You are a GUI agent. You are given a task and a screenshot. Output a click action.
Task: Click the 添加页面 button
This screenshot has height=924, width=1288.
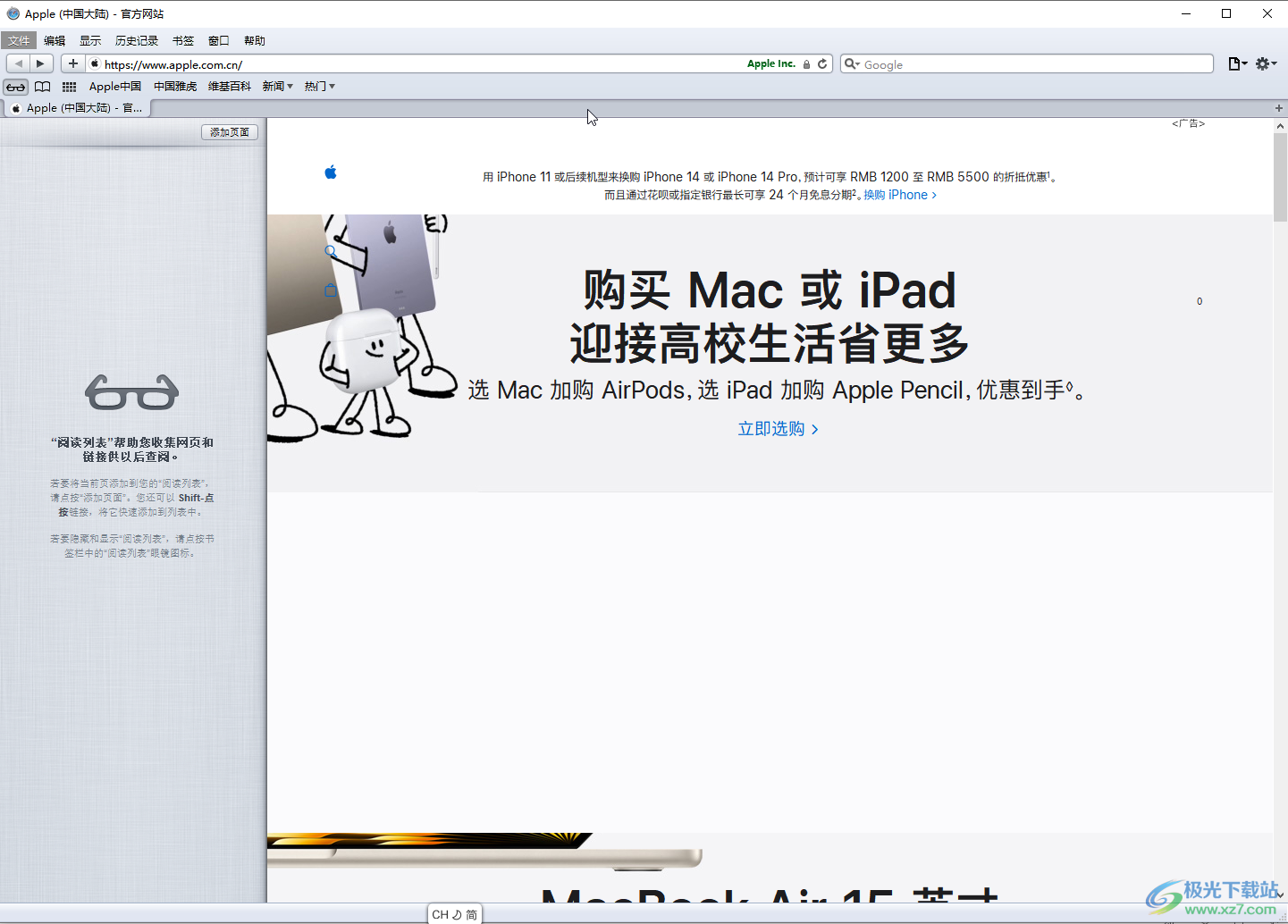230,132
